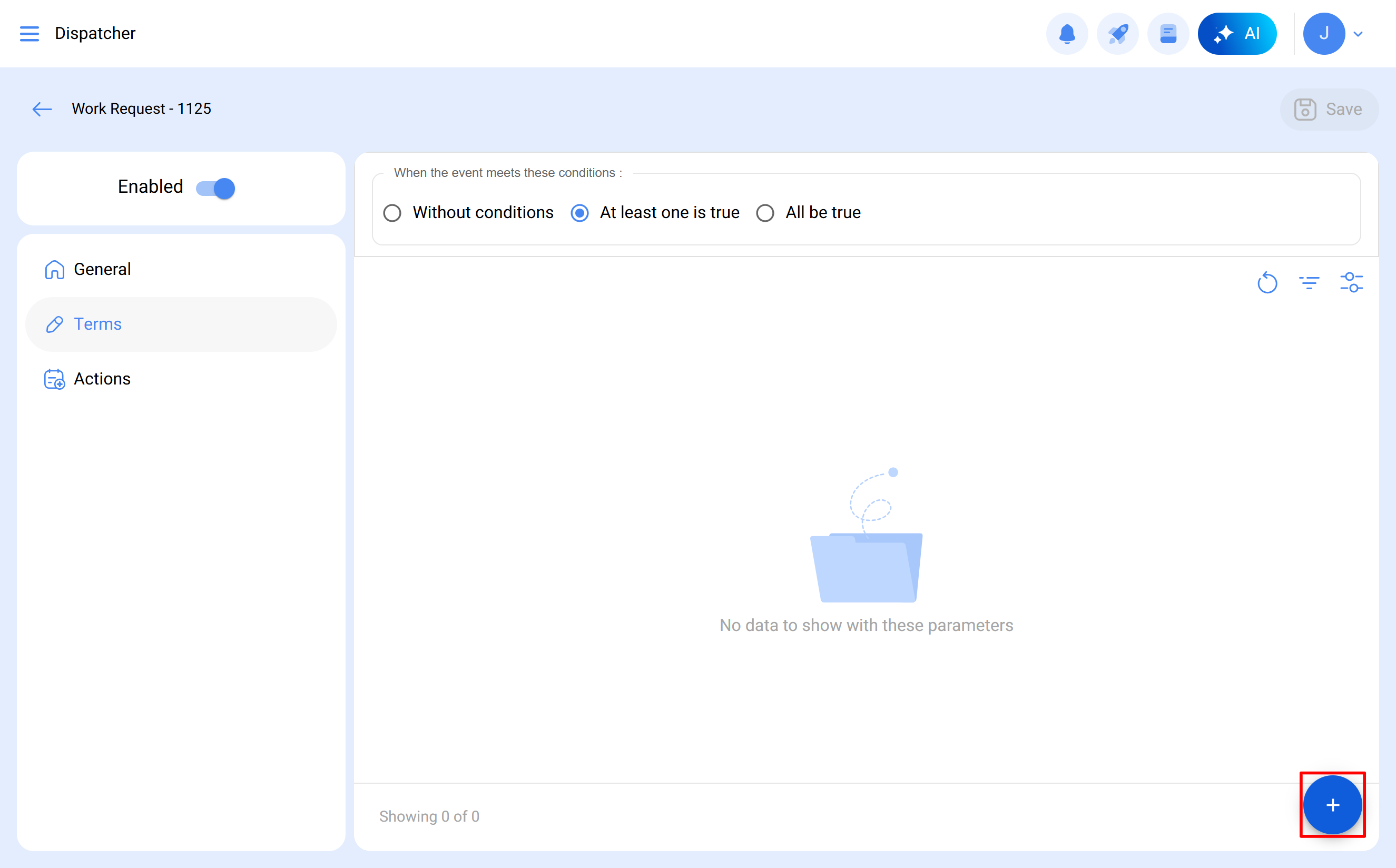Click the notifications bell icon
1396x868 pixels.
(1067, 34)
